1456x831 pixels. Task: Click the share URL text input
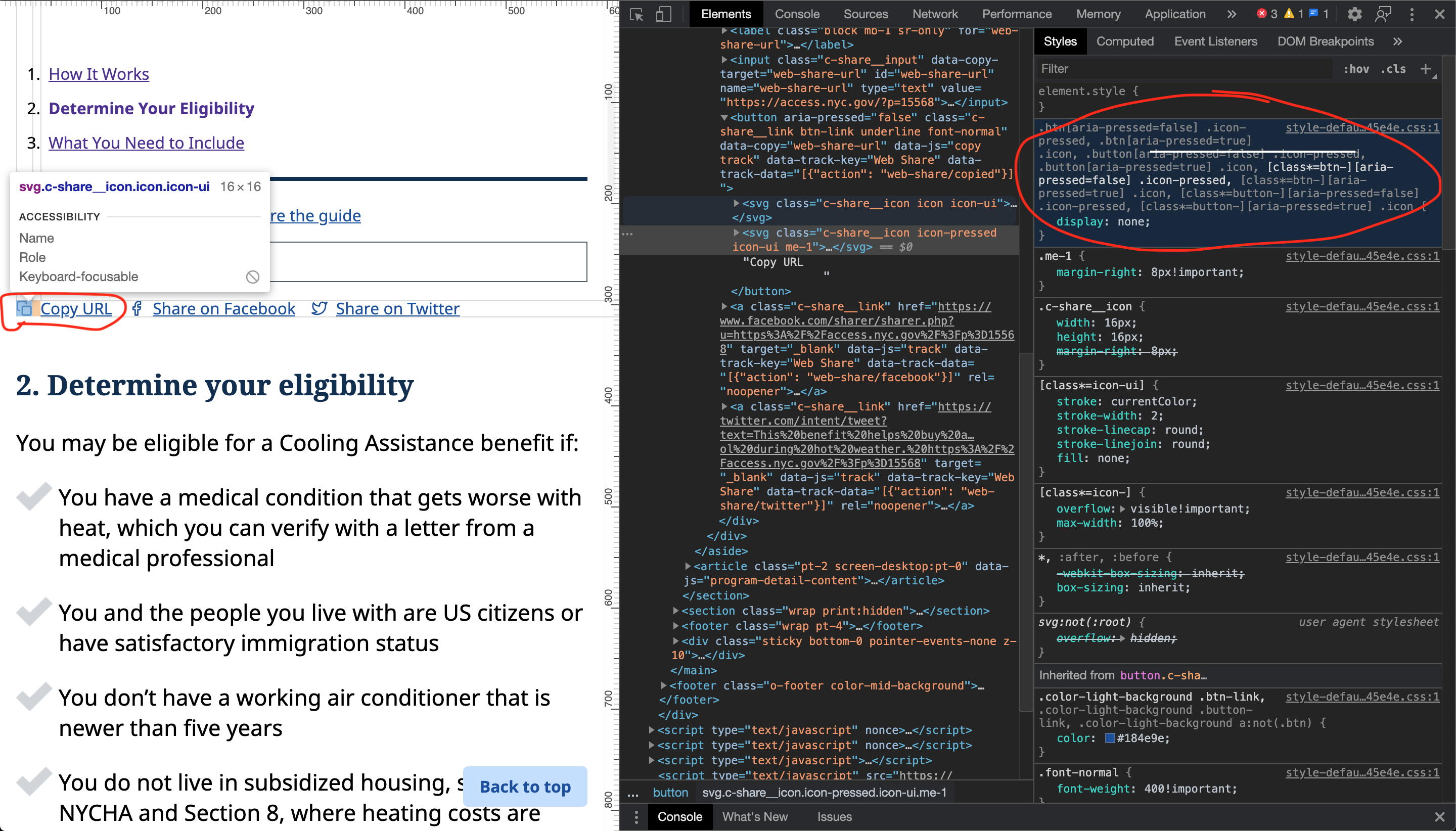point(428,262)
